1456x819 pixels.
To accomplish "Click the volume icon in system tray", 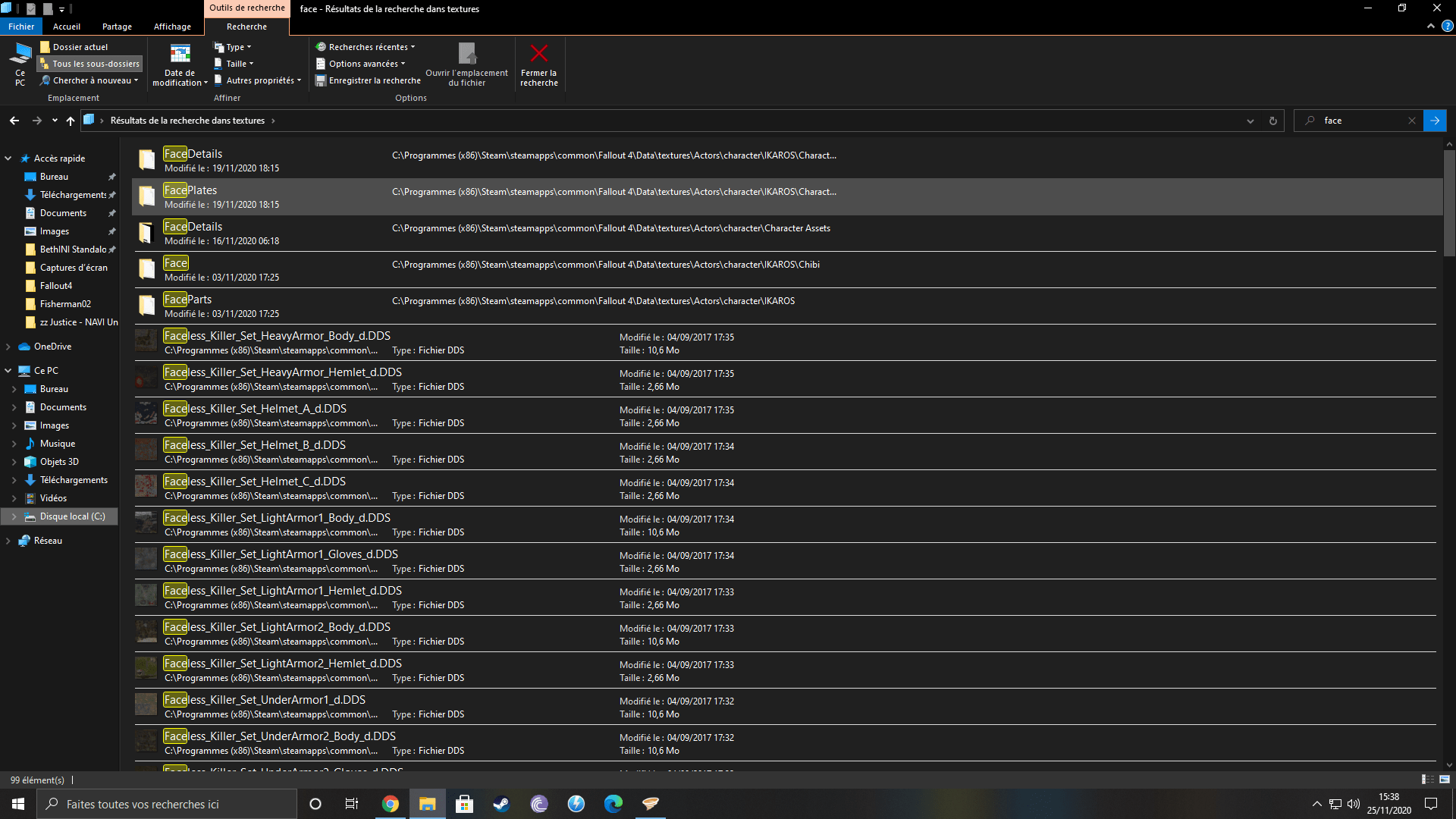I will 1354,804.
